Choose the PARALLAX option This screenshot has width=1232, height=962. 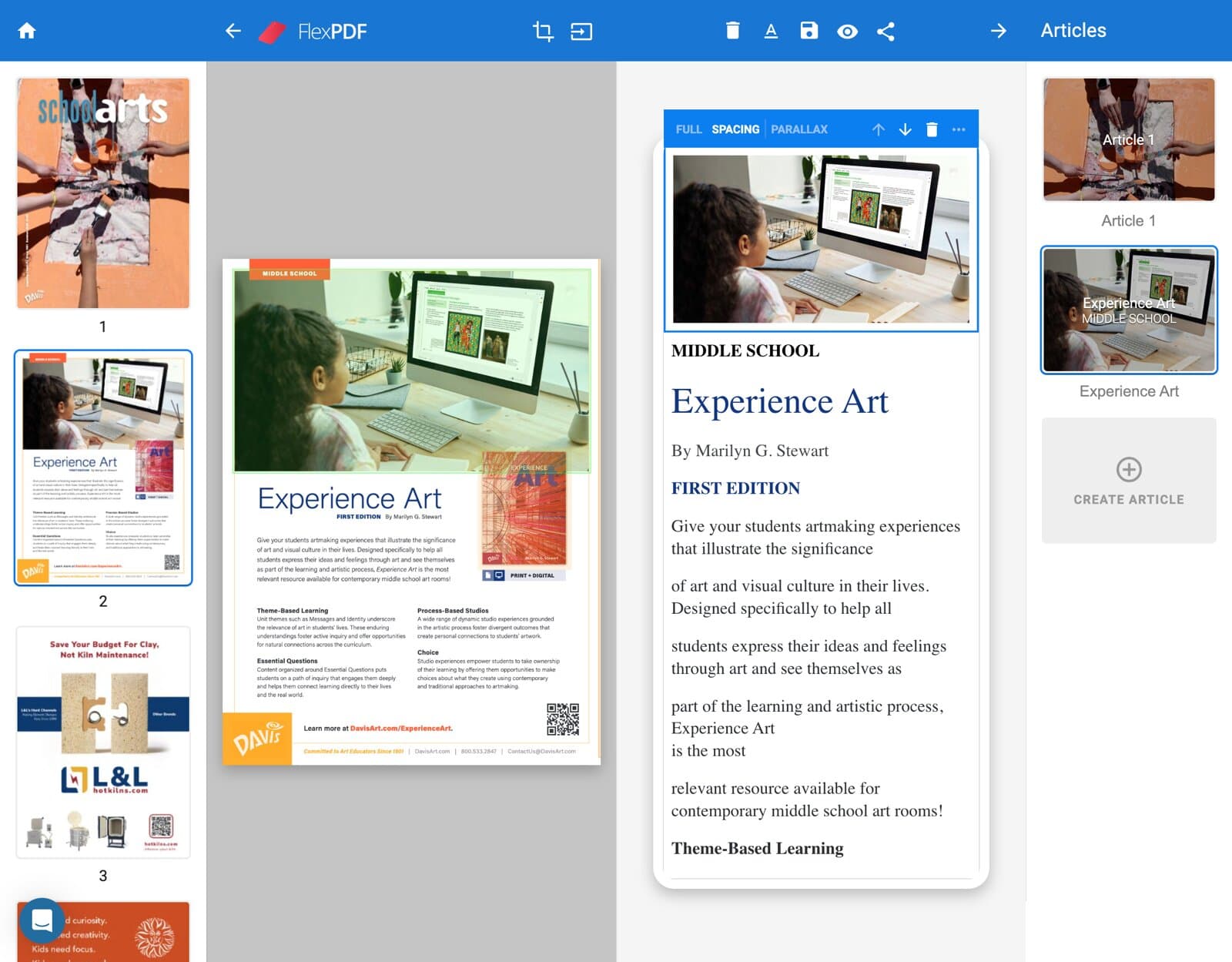coord(799,129)
